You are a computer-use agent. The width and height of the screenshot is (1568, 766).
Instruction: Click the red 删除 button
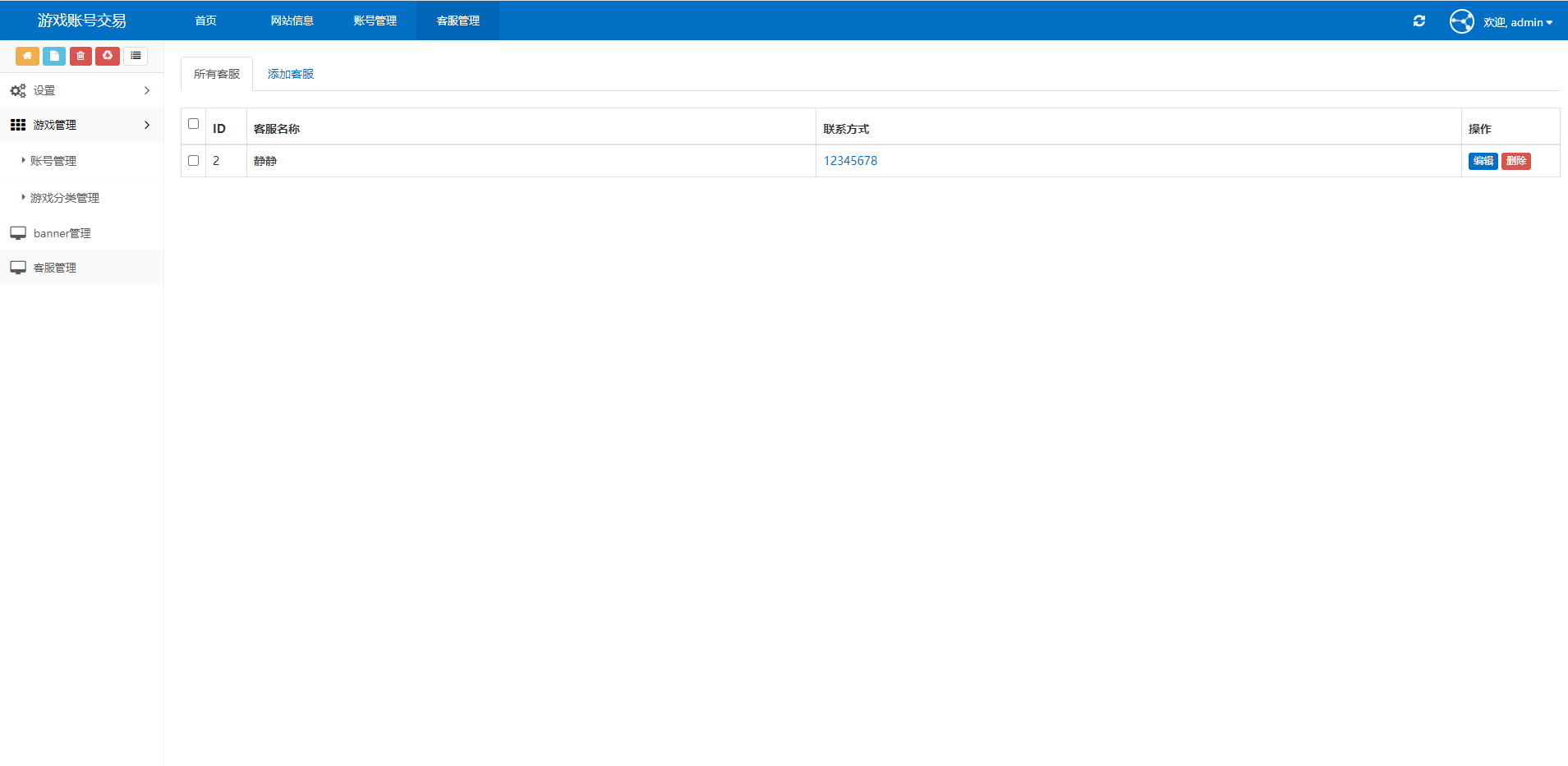[1515, 161]
